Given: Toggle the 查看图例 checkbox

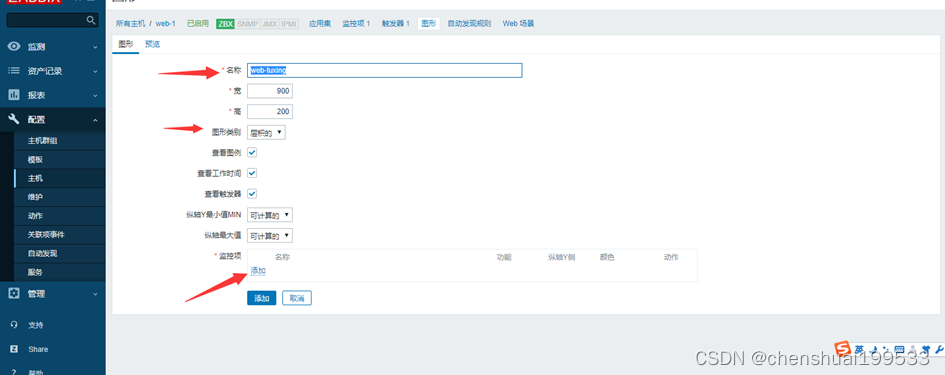Looking at the screenshot, I should point(253,153).
